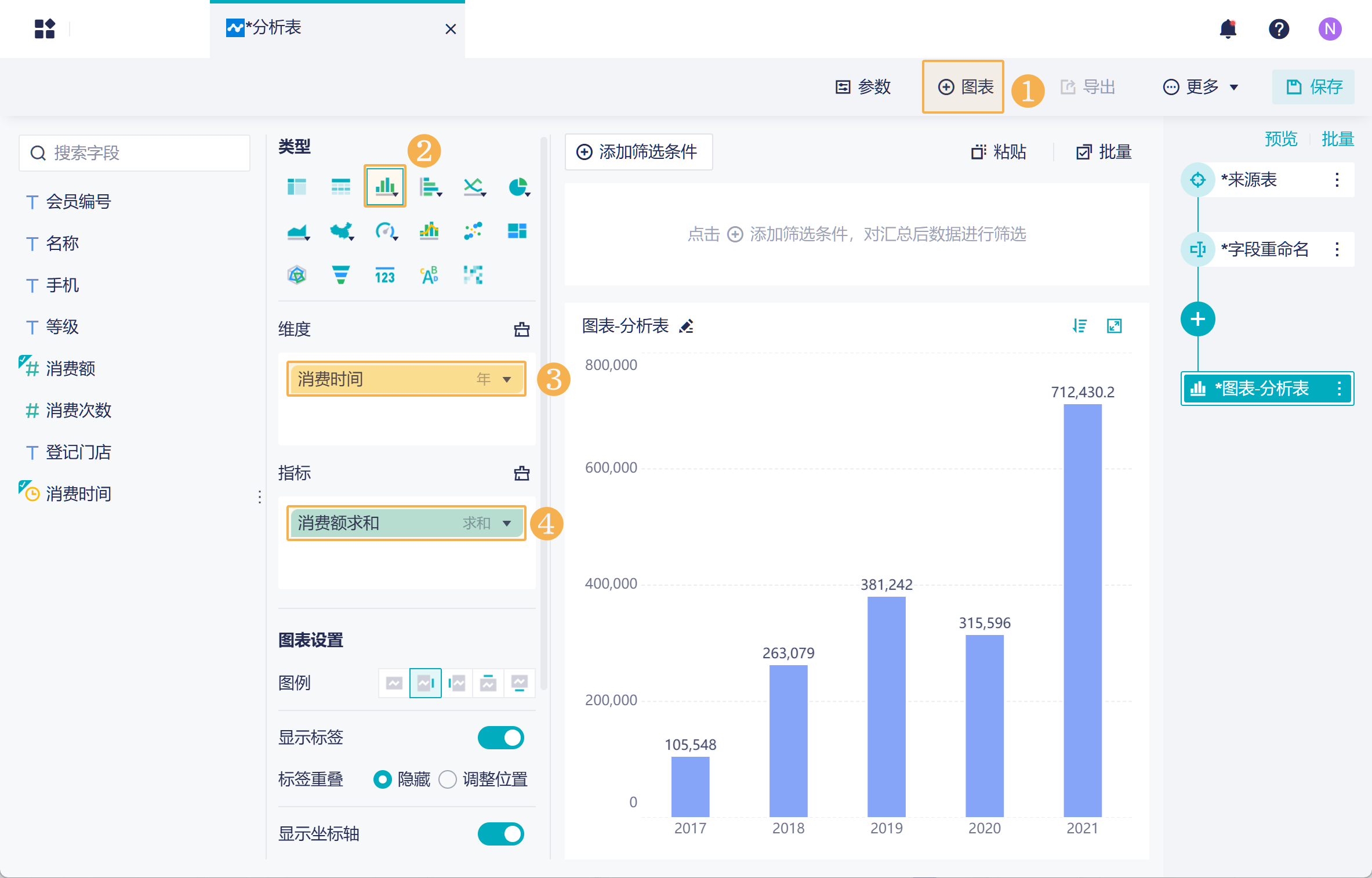This screenshot has height=878, width=1372.
Task: Click the chart sort icon
Action: pyautogui.click(x=1079, y=326)
